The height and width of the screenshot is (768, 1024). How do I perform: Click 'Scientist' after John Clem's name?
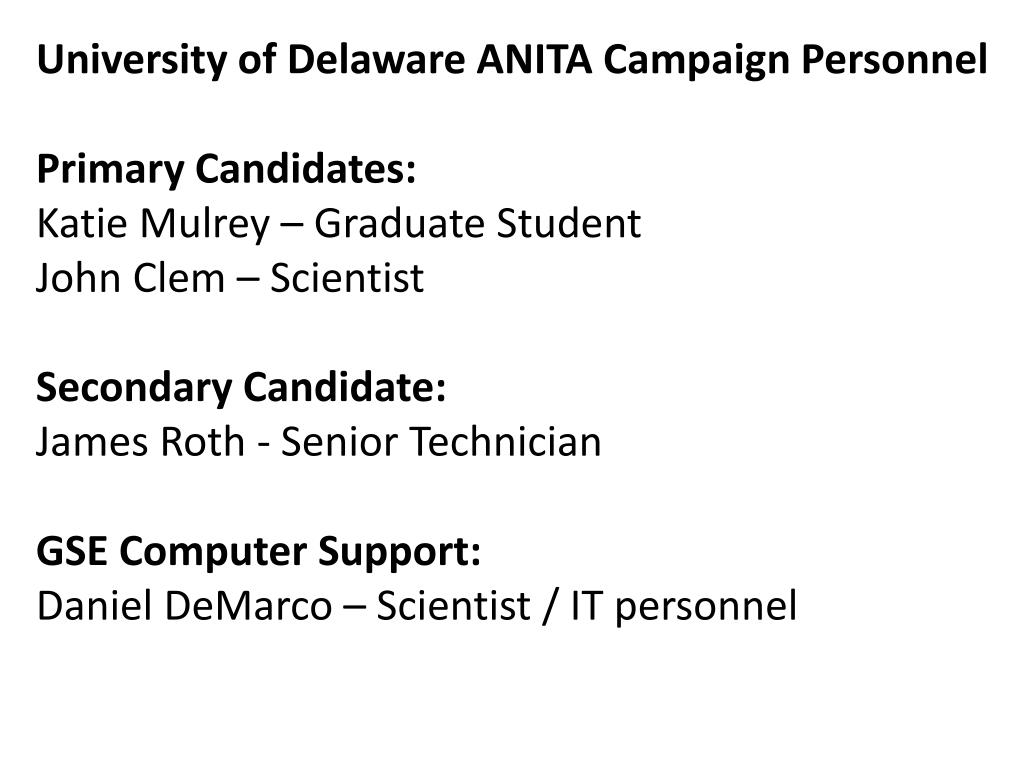tap(347, 278)
